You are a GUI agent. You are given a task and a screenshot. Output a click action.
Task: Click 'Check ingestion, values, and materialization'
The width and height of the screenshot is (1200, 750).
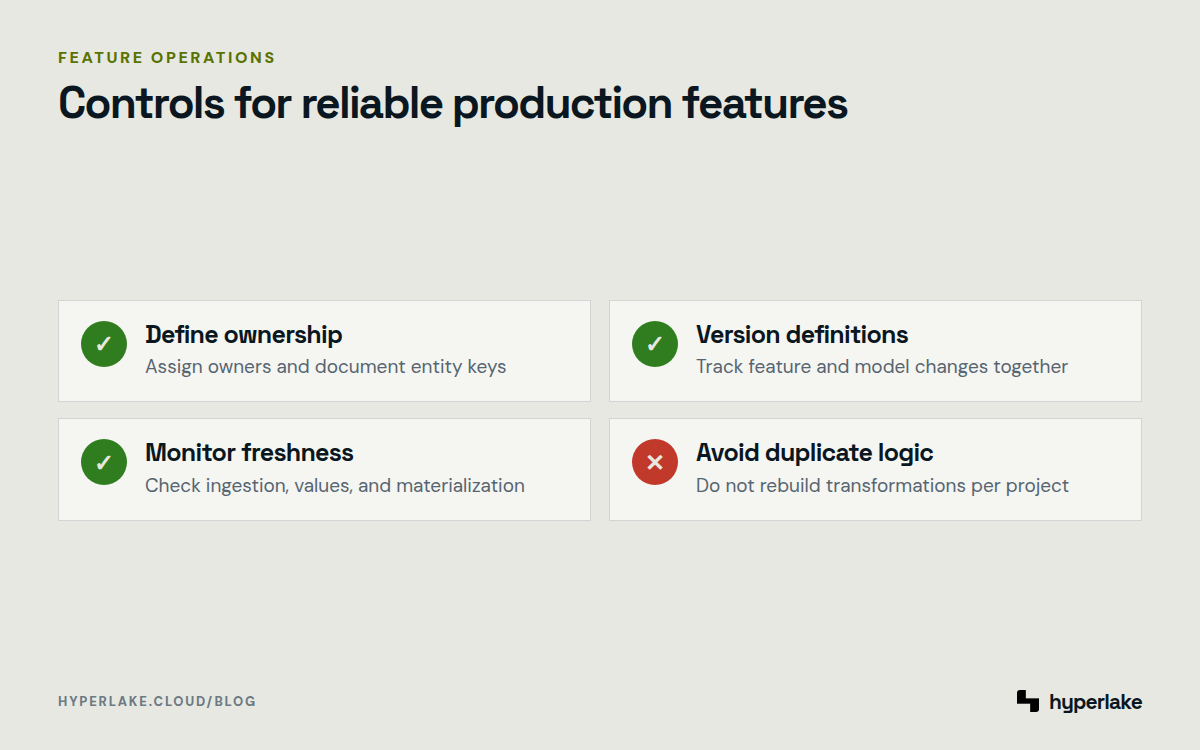[x=335, y=485]
